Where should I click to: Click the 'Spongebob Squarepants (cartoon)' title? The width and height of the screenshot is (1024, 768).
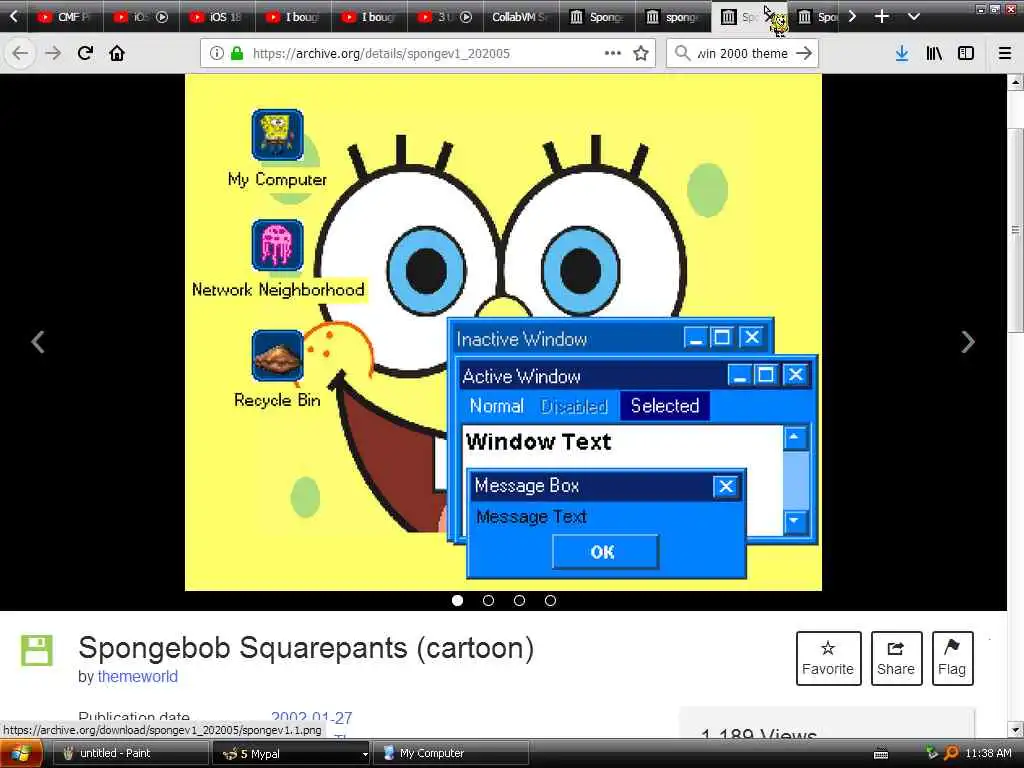[306, 648]
